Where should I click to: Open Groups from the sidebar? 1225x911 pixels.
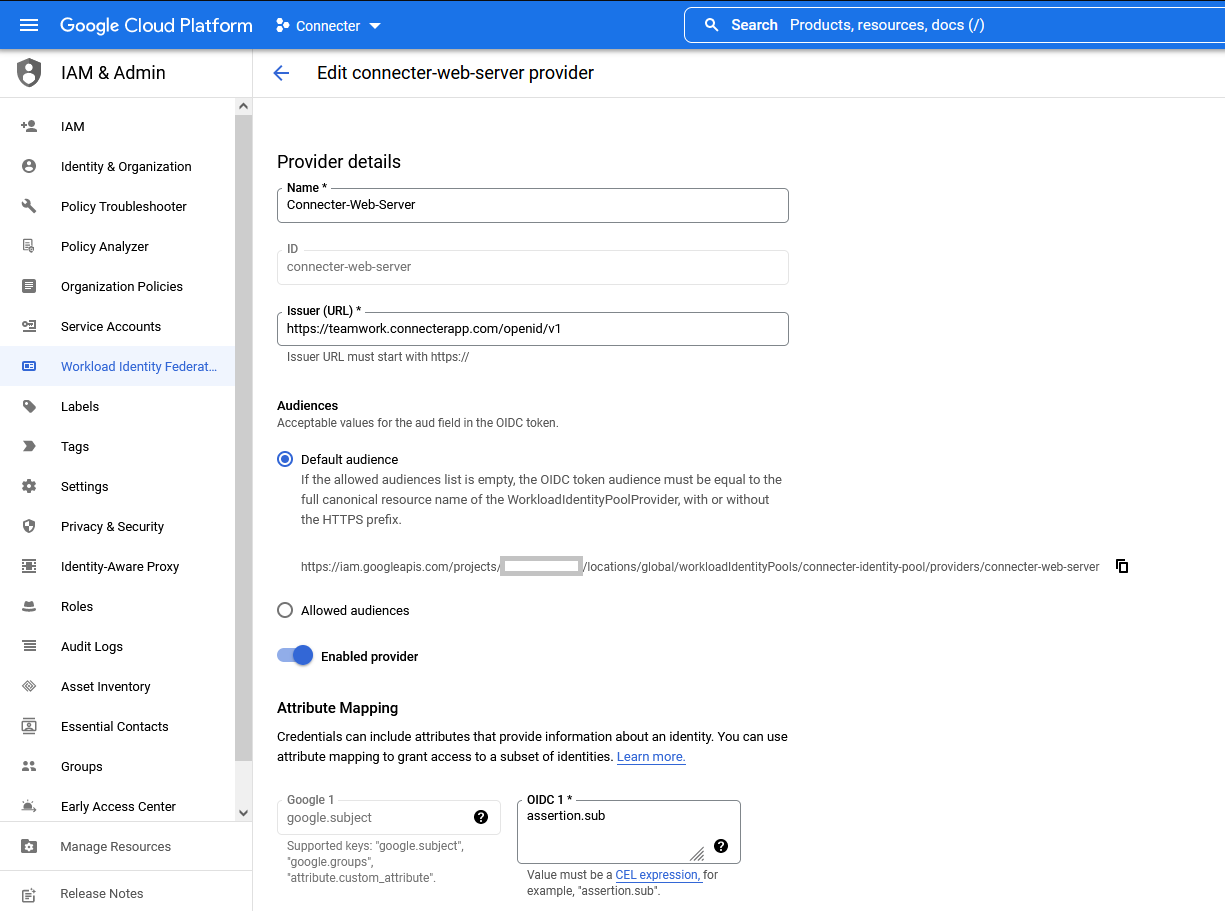pyautogui.click(x=80, y=766)
